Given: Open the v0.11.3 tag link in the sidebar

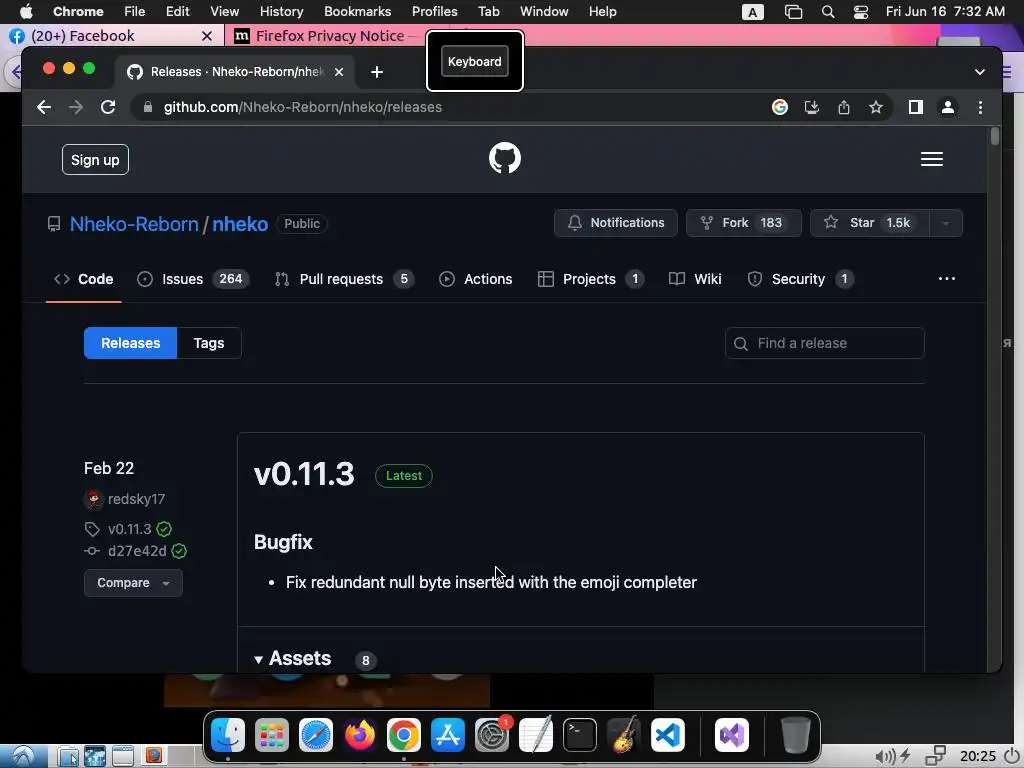Looking at the screenshot, I should [129, 529].
